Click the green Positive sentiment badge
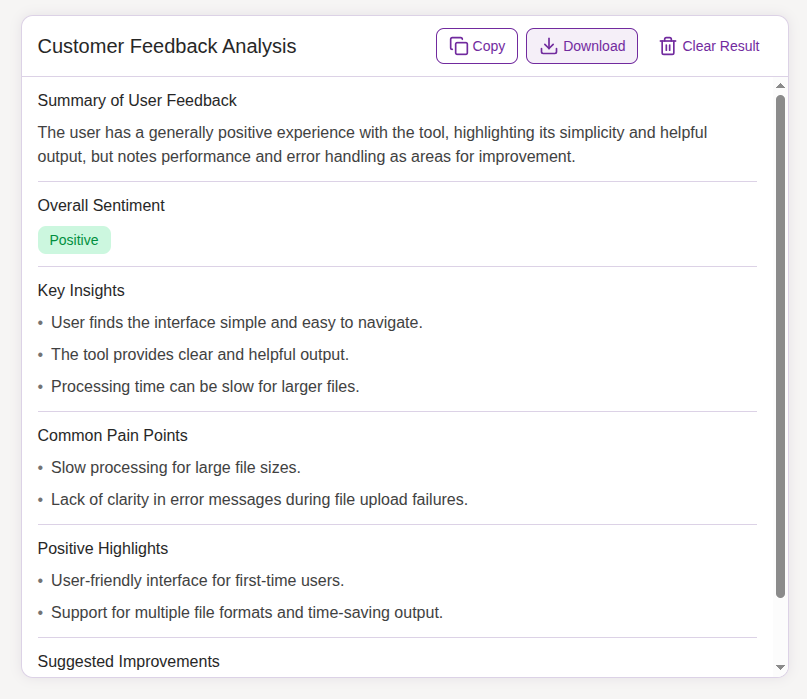Viewport: 807px width, 699px height. [74, 239]
